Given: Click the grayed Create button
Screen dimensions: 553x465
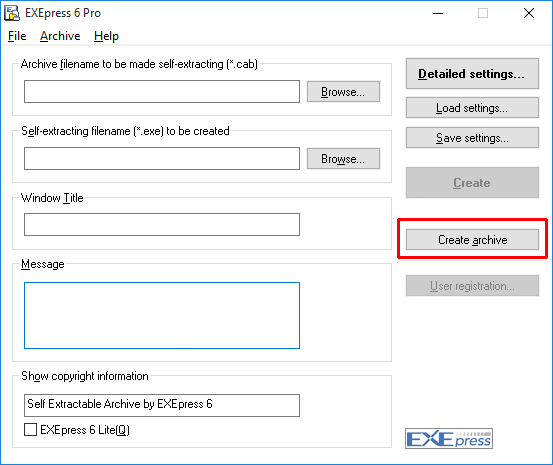Looking at the screenshot, I should tap(472, 182).
